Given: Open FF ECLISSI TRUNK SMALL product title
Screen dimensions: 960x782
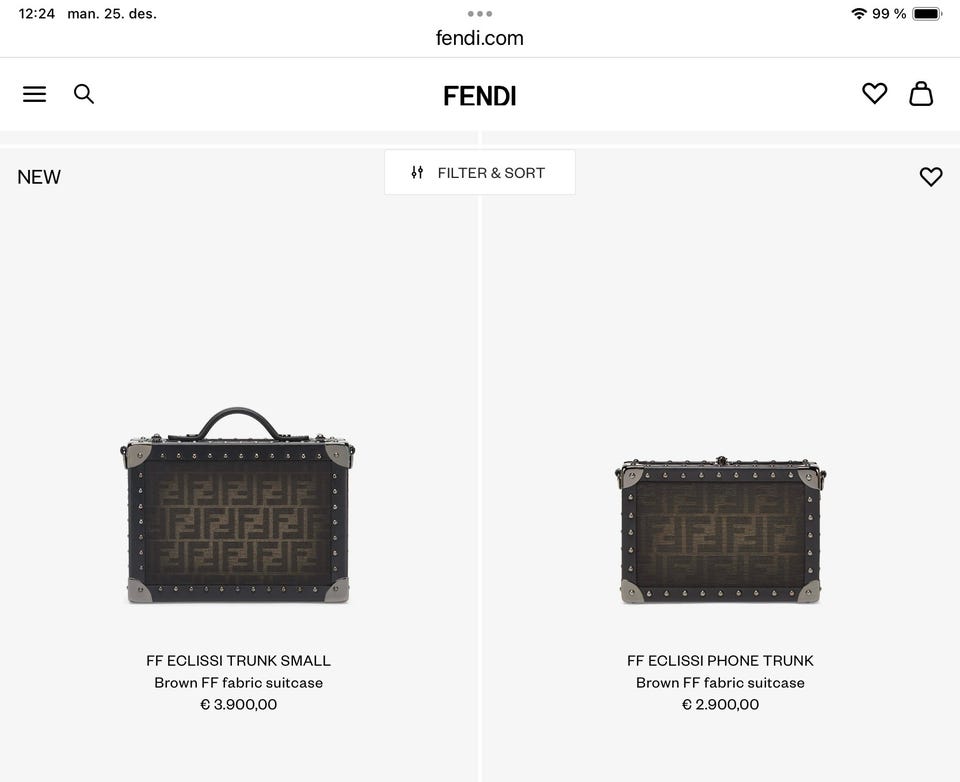Looking at the screenshot, I should click(238, 660).
